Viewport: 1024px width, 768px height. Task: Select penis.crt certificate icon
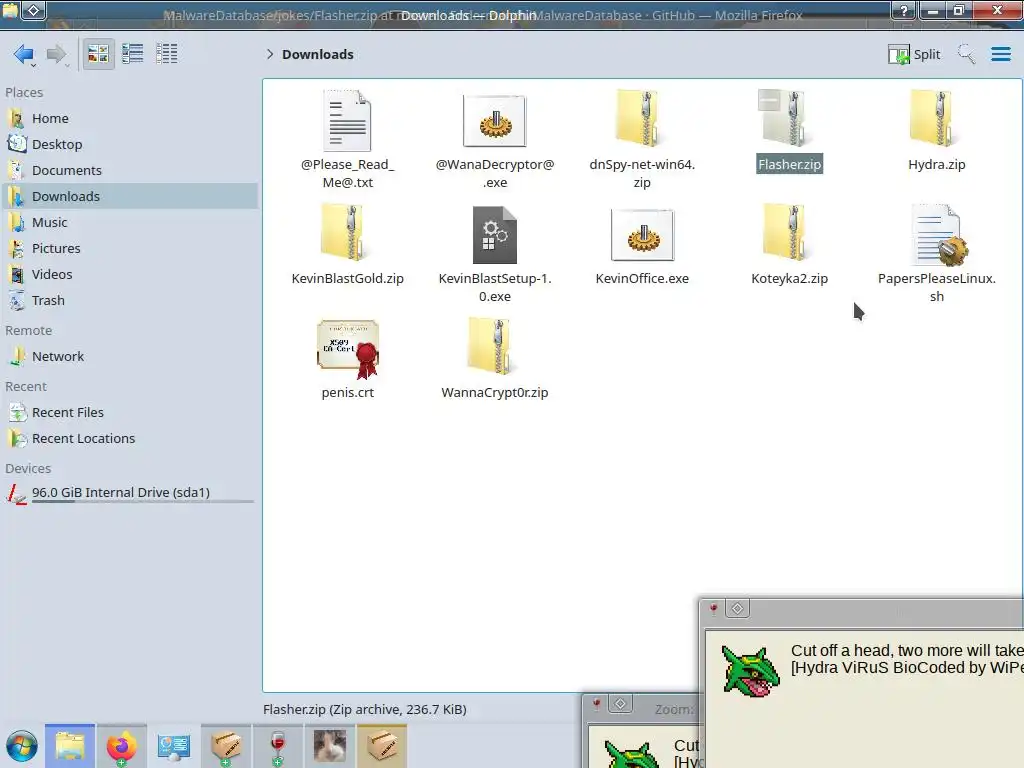tap(347, 349)
